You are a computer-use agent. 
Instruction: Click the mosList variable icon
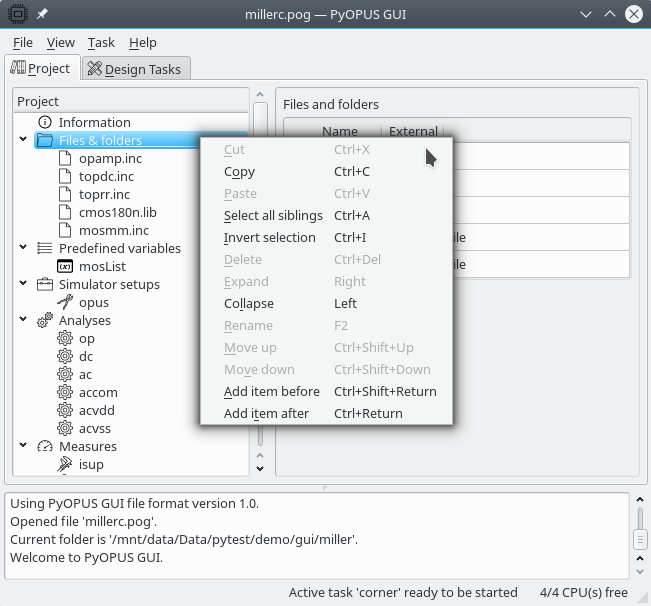pyautogui.click(x=65, y=266)
